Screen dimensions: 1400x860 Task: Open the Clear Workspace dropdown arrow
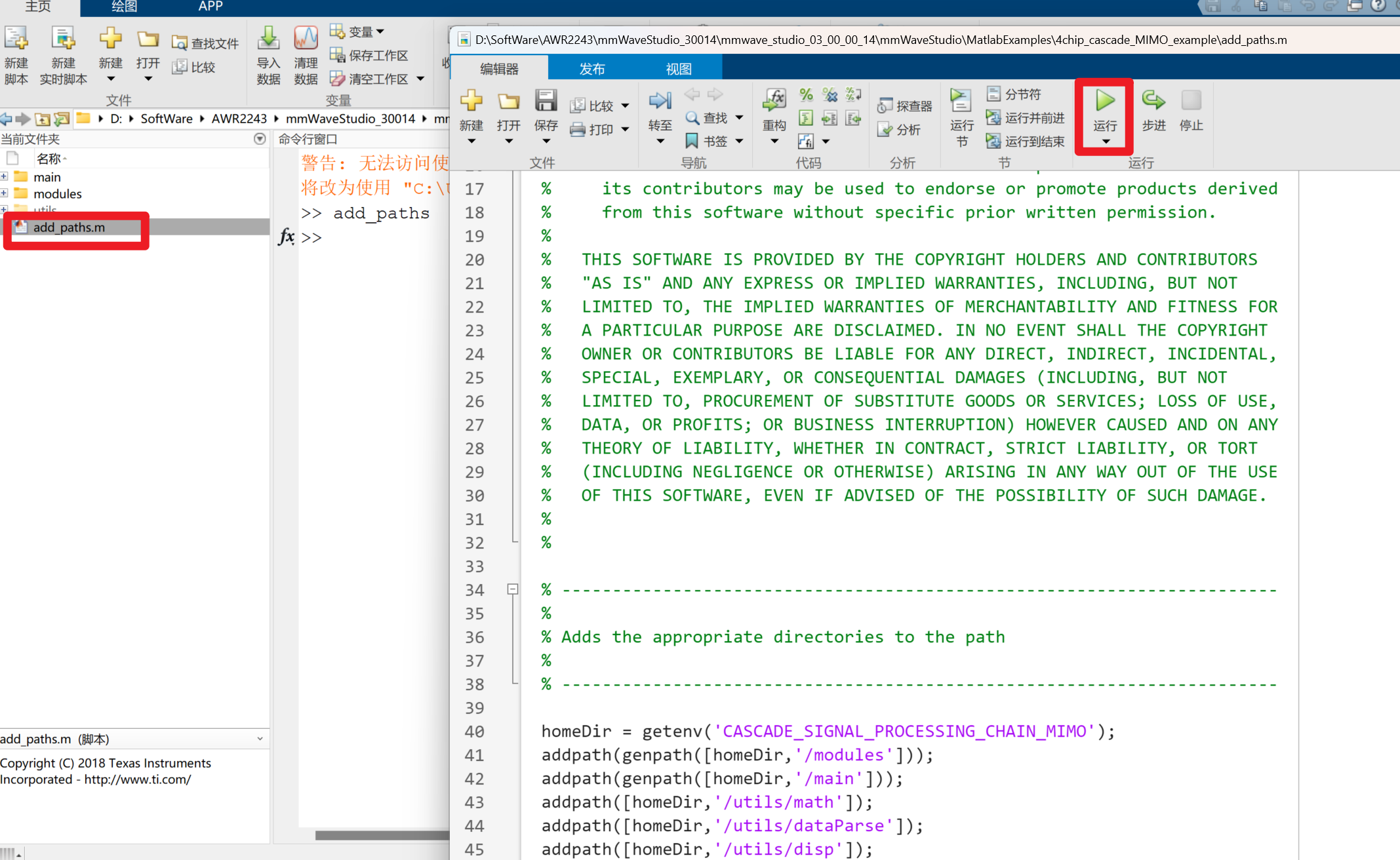coord(420,79)
